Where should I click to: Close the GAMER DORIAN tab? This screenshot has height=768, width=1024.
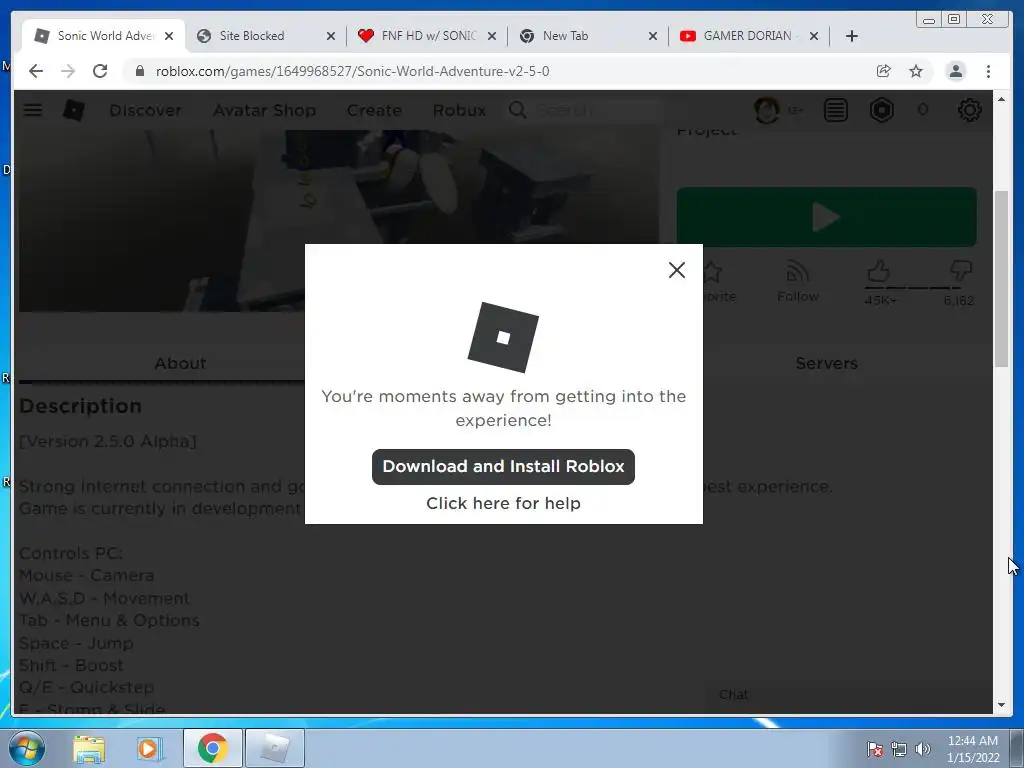(814, 36)
